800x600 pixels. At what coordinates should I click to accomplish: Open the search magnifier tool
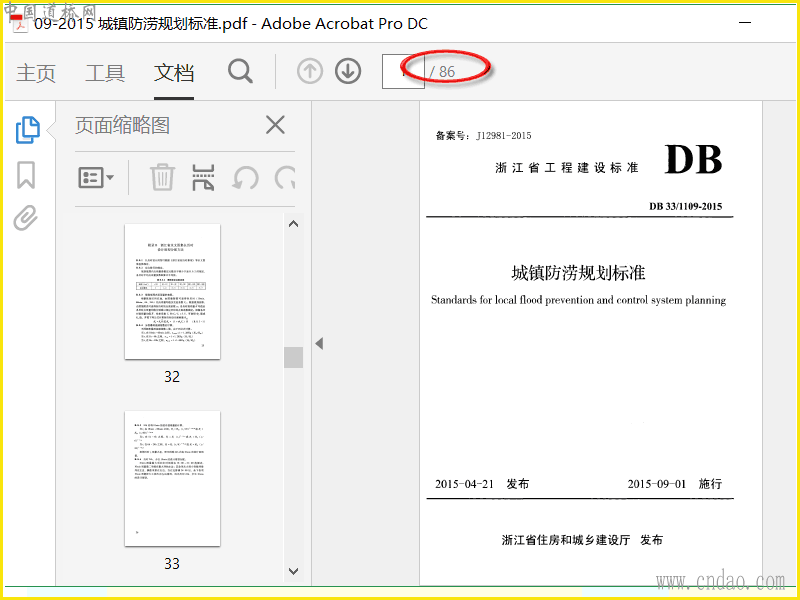point(240,71)
